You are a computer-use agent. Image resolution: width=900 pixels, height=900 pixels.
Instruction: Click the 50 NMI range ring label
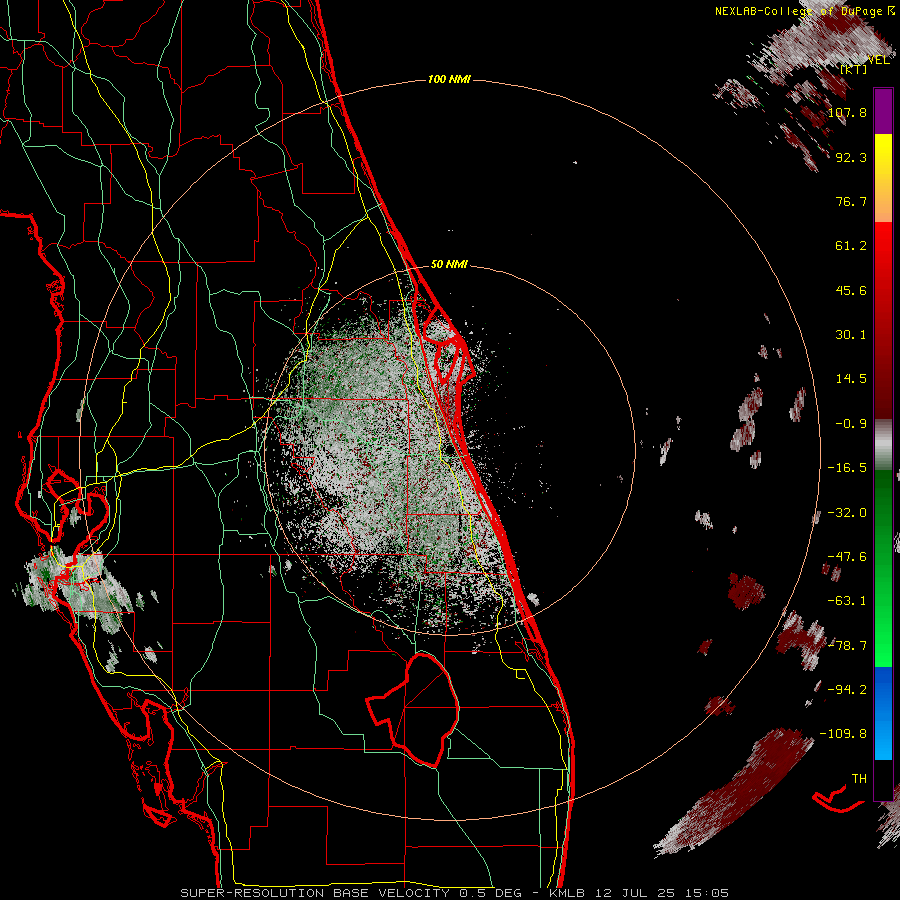(x=449, y=264)
